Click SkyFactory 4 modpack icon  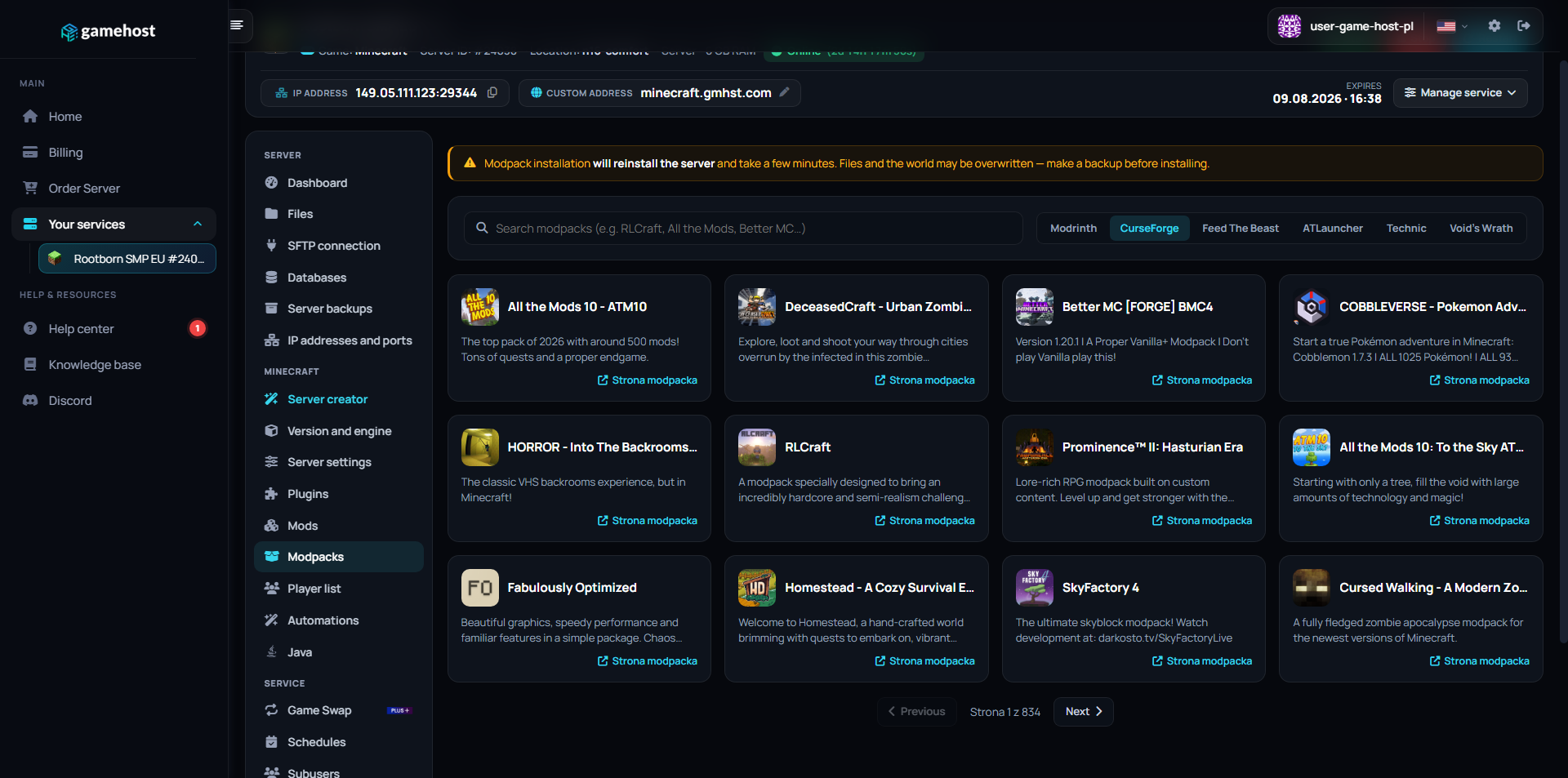pyautogui.click(x=1035, y=588)
